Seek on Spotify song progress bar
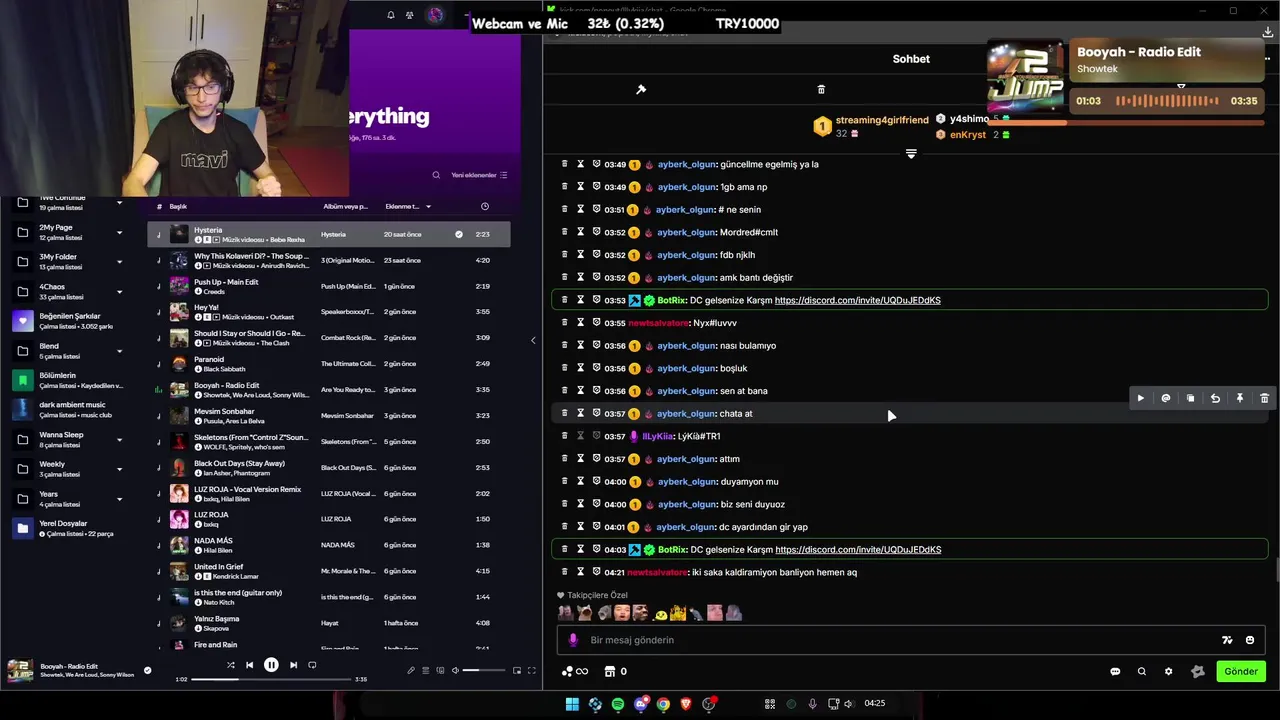 [271, 679]
